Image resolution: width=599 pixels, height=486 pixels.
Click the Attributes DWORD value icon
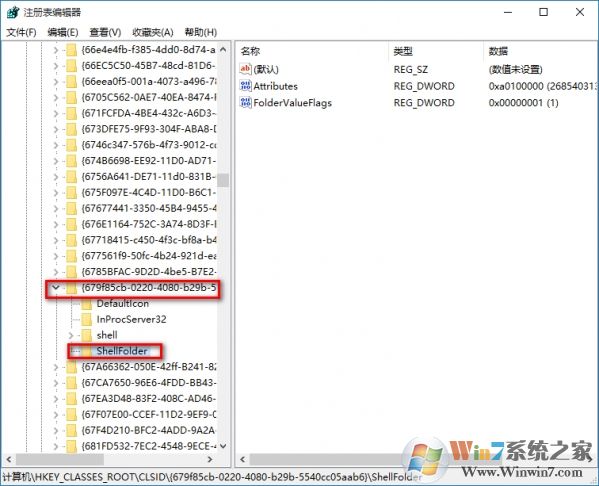coord(245,86)
